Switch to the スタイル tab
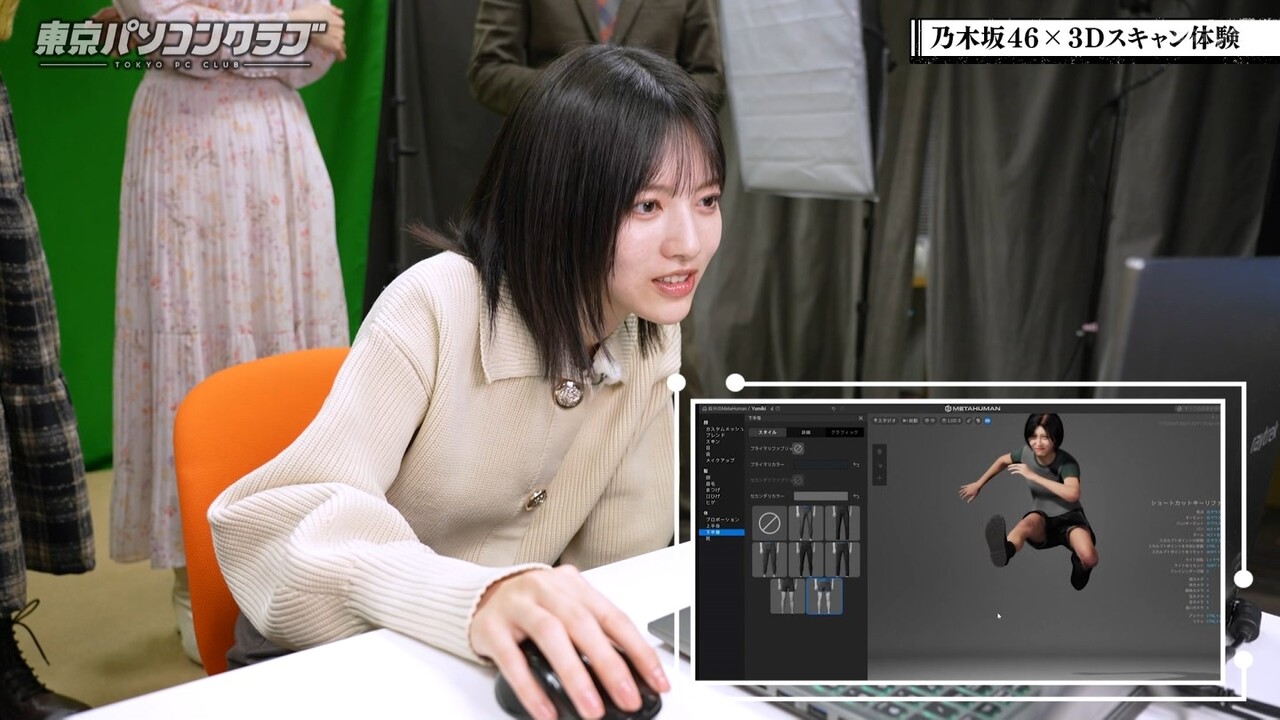This screenshot has height=720, width=1280. [x=768, y=432]
